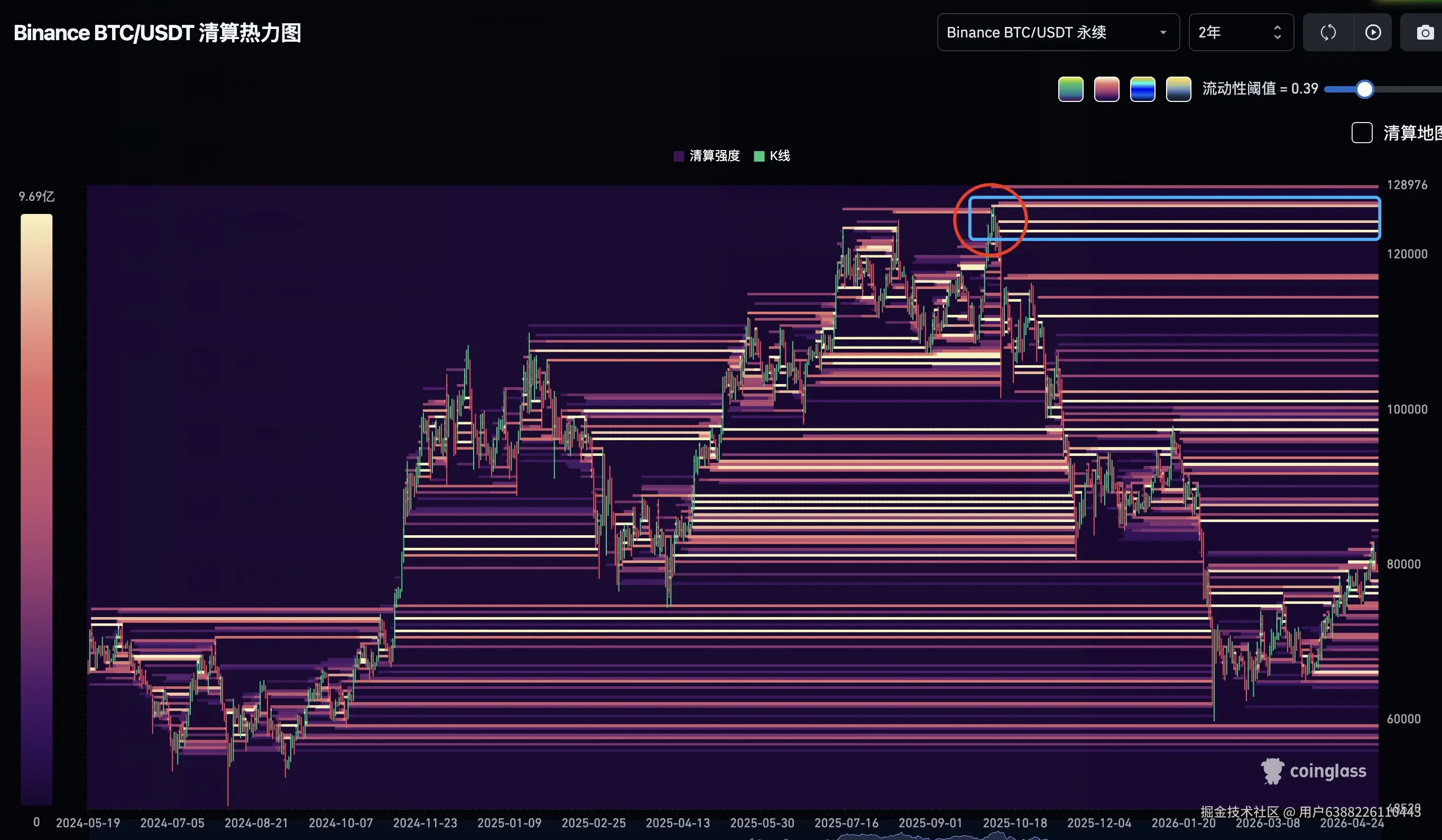Click the 清算强度 color scale bar

point(36,509)
